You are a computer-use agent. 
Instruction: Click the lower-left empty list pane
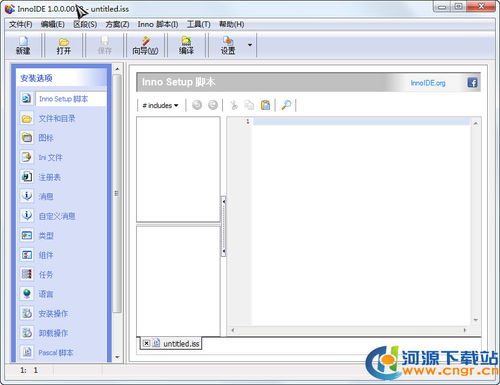click(x=178, y=281)
